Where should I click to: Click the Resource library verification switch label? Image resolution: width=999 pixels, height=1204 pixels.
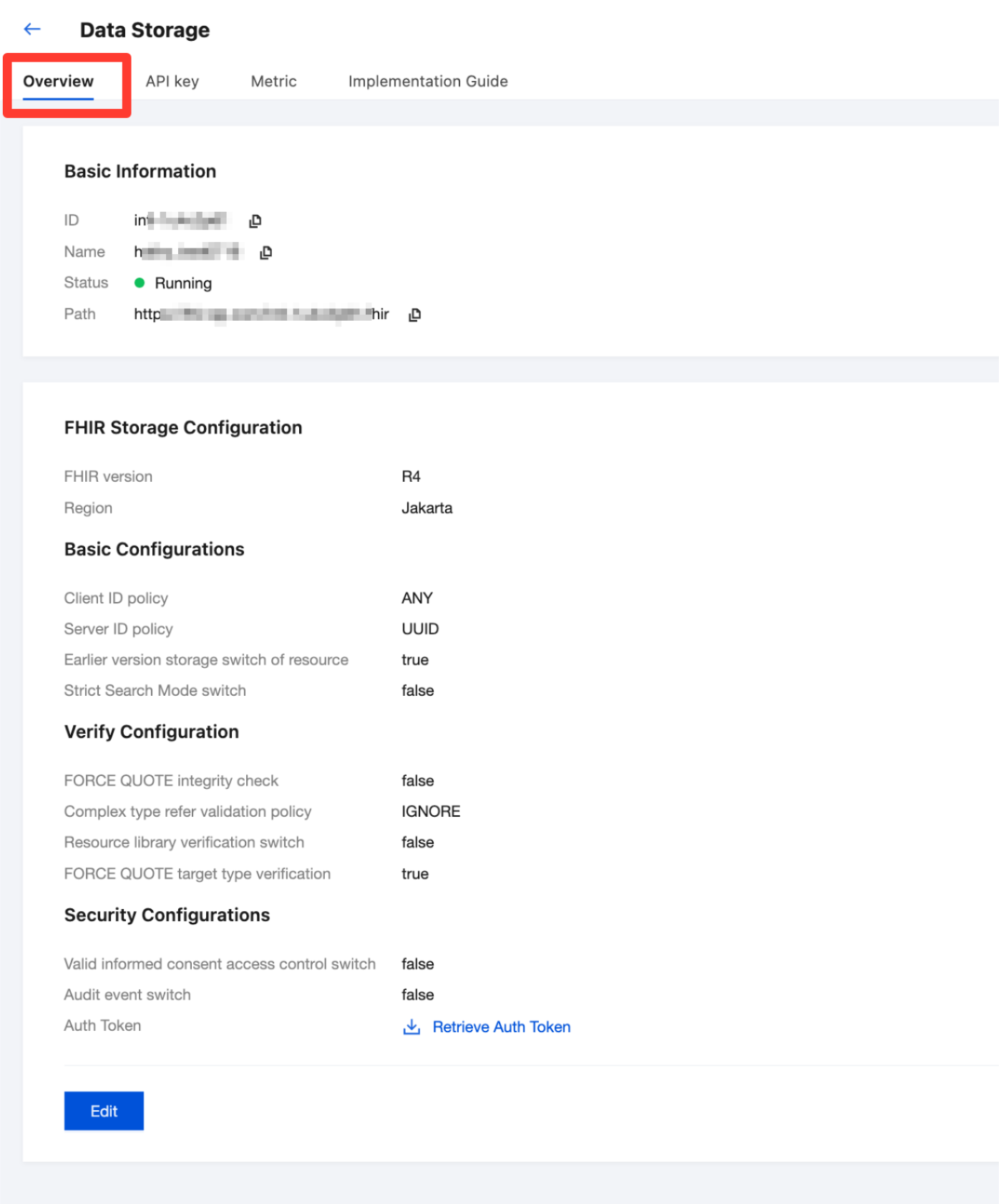[x=184, y=843]
